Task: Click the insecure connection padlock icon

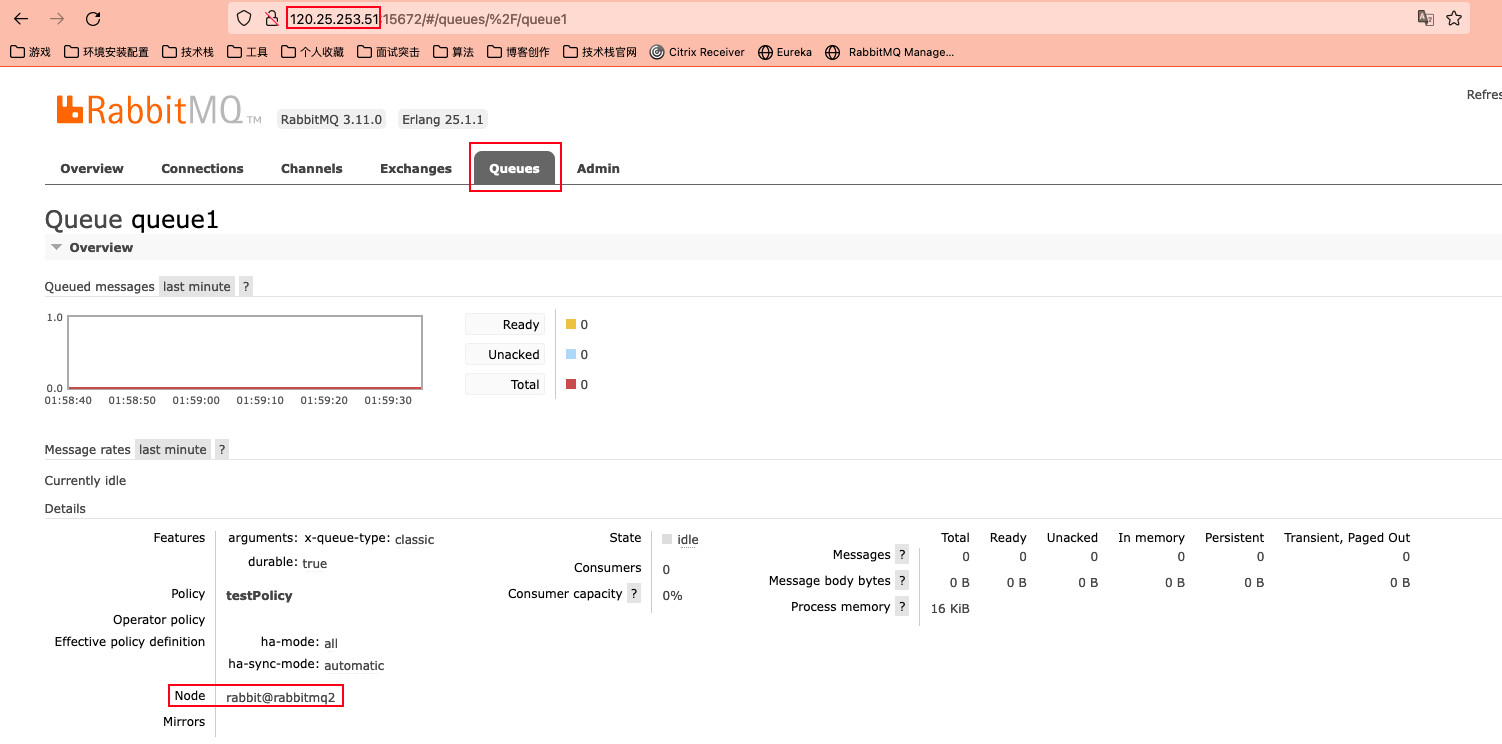Action: pyautogui.click(x=271, y=18)
